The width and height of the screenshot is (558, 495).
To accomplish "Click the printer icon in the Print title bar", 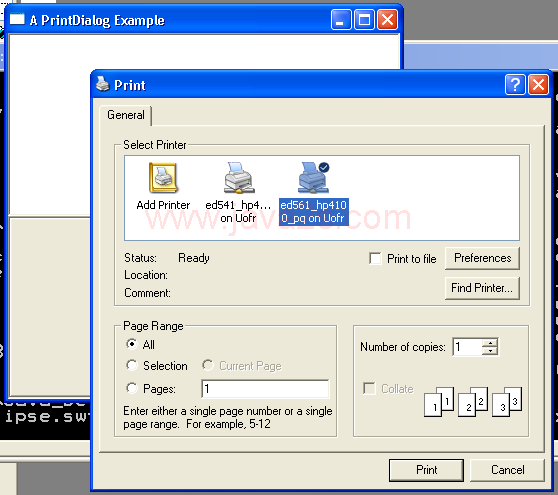I will tap(102, 84).
